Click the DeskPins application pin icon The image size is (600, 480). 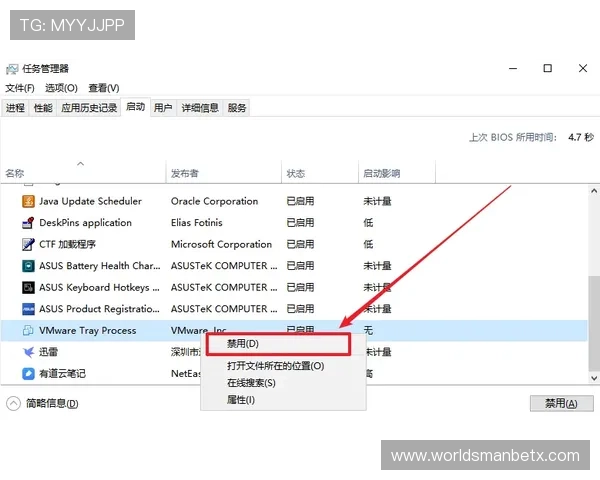28,223
